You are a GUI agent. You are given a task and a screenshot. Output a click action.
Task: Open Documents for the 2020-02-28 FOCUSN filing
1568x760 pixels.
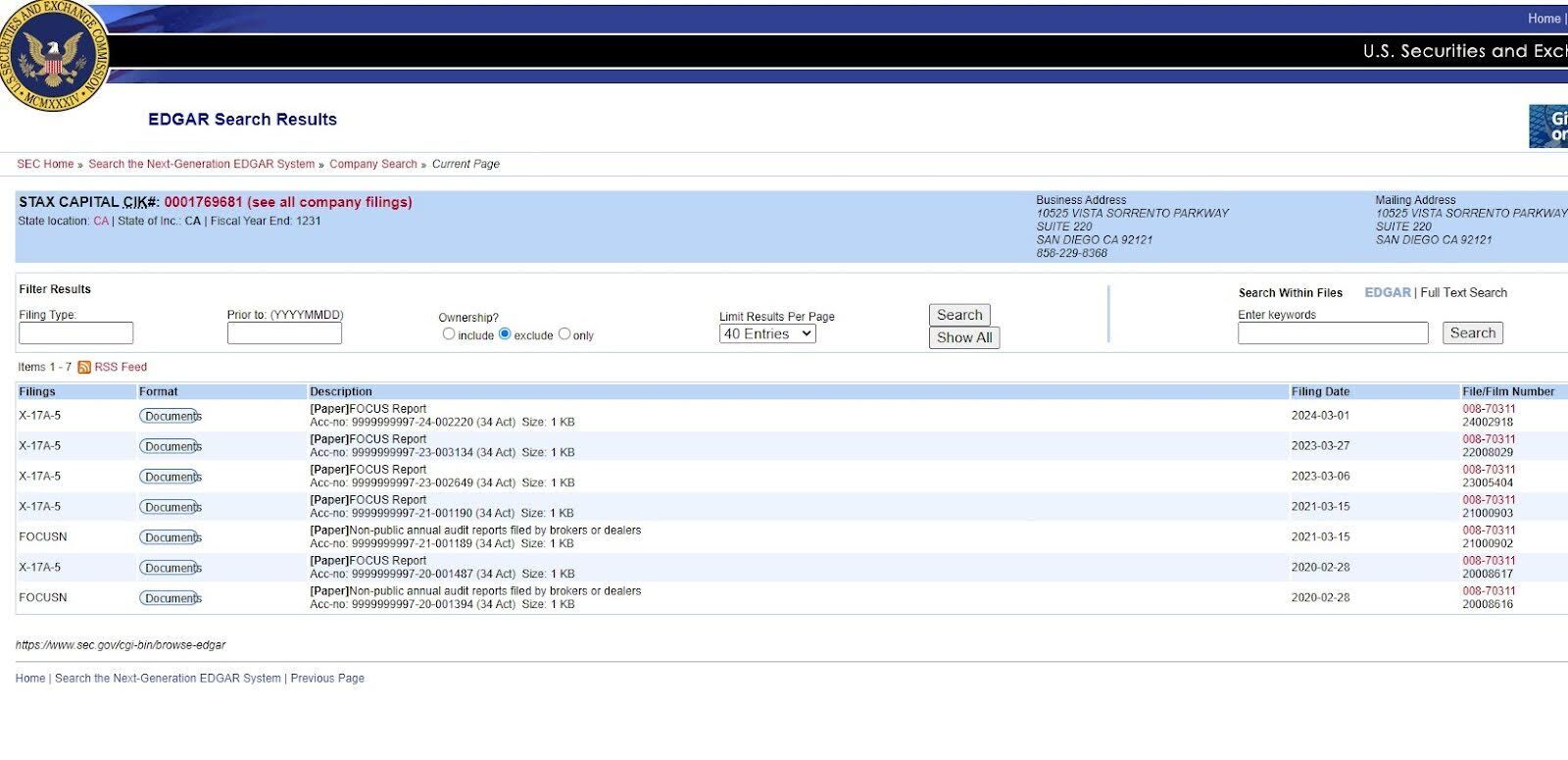(x=171, y=598)
